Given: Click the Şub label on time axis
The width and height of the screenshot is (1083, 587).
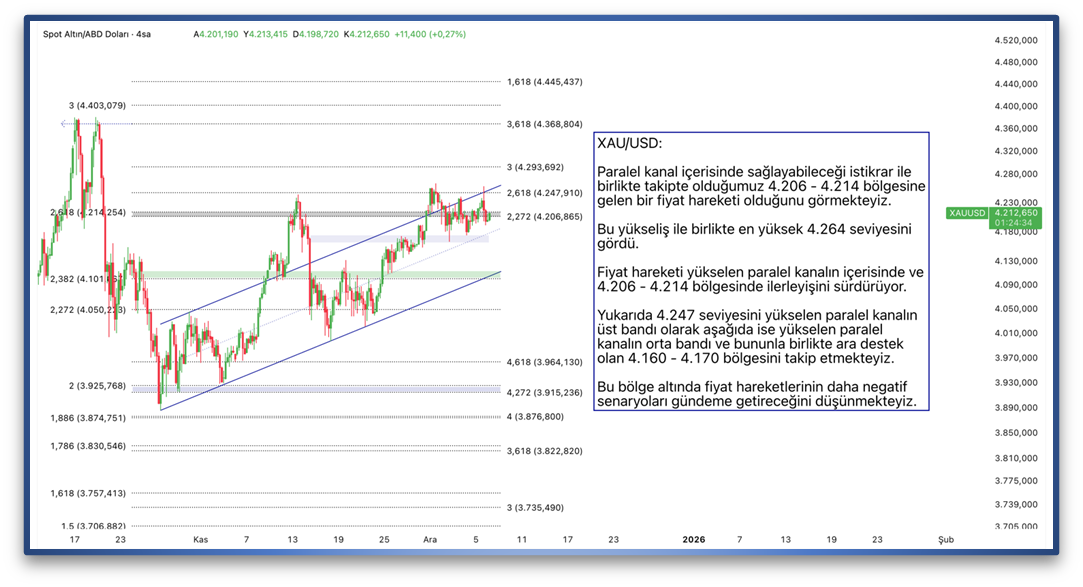Looking at the screenshot, I should point(945,539).
